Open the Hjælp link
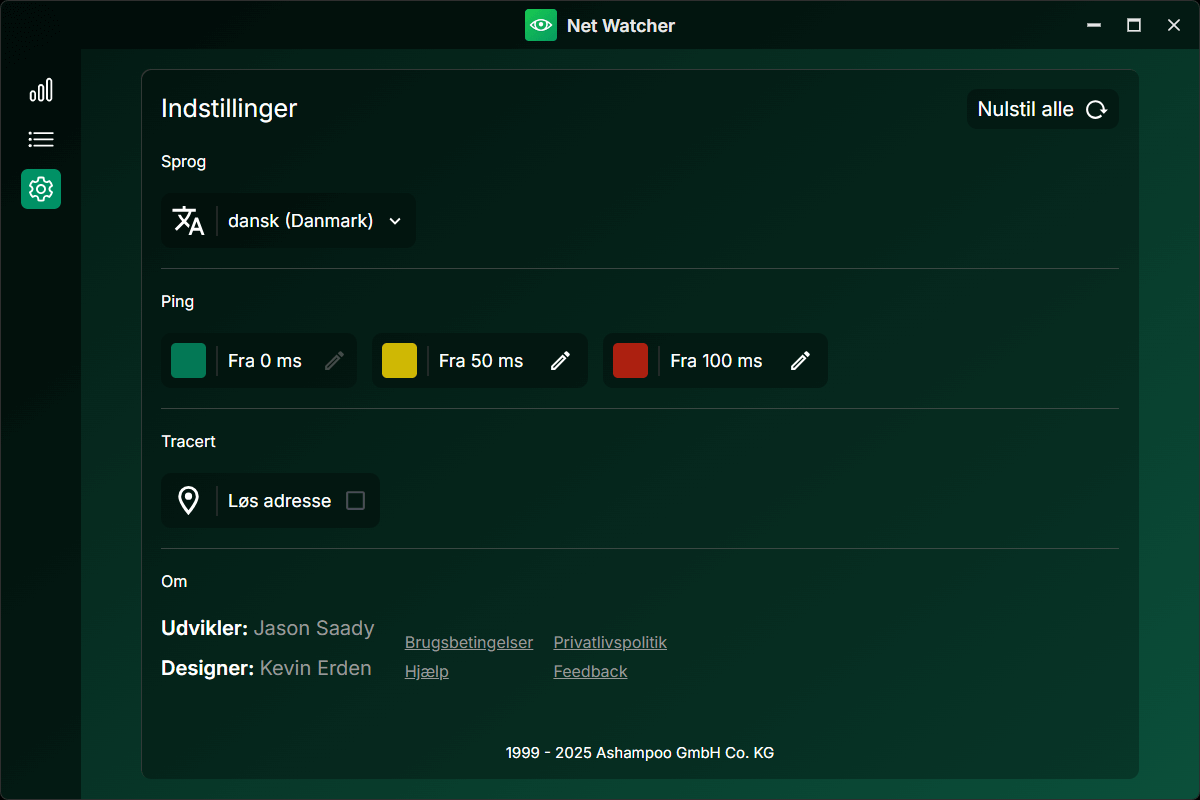Viewport: 1200px width, 800px height. (x=427, y=671)
